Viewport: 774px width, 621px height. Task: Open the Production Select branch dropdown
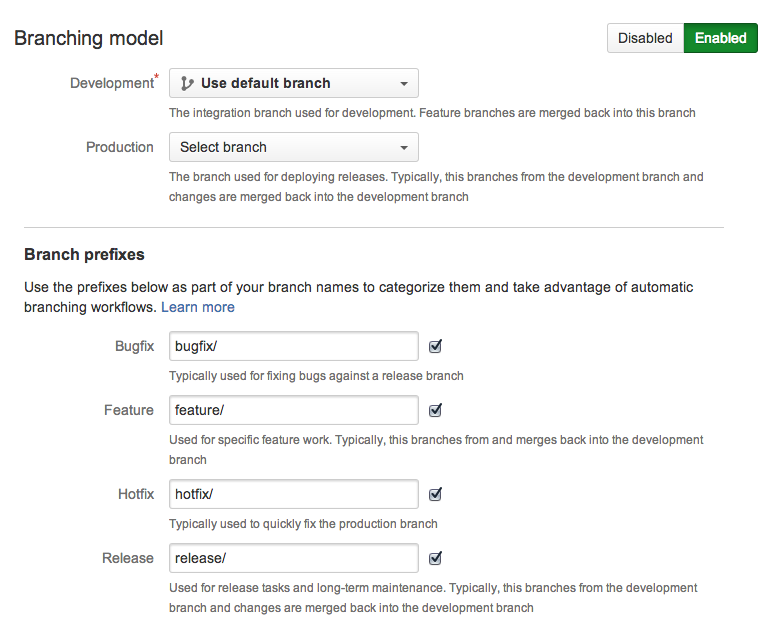coord(293,147)
